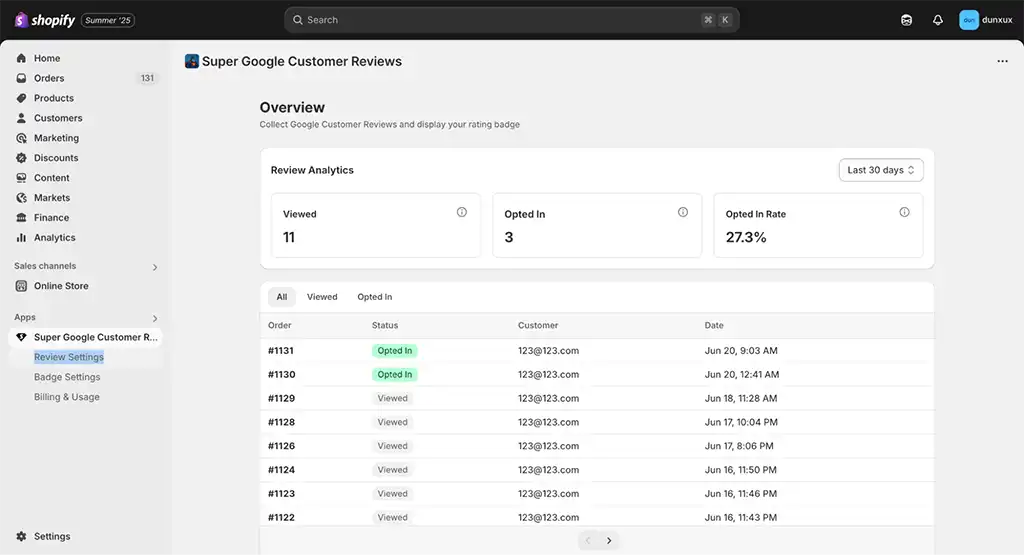Viewport: 1024px width, 555px height.
Task: Switch to the Viewed tab
Action: pos(322,297)
